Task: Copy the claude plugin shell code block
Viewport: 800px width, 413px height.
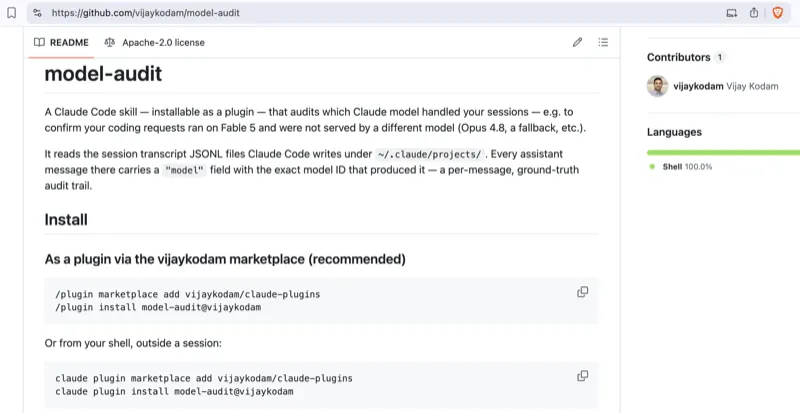Action: click(x=582, y=376)
